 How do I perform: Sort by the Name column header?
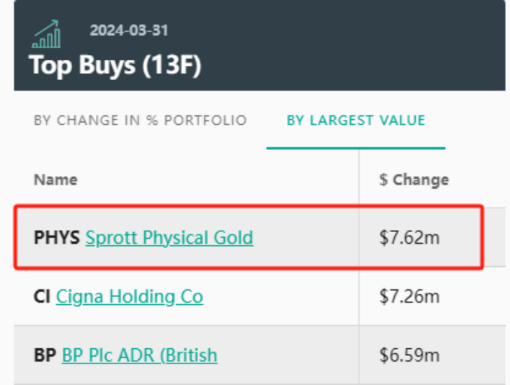(56, 180)
